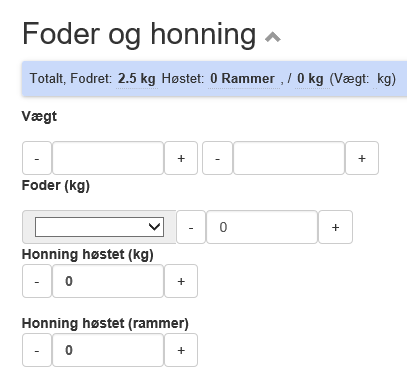Focus the first Vægt input field

click(x=108, y=158)
